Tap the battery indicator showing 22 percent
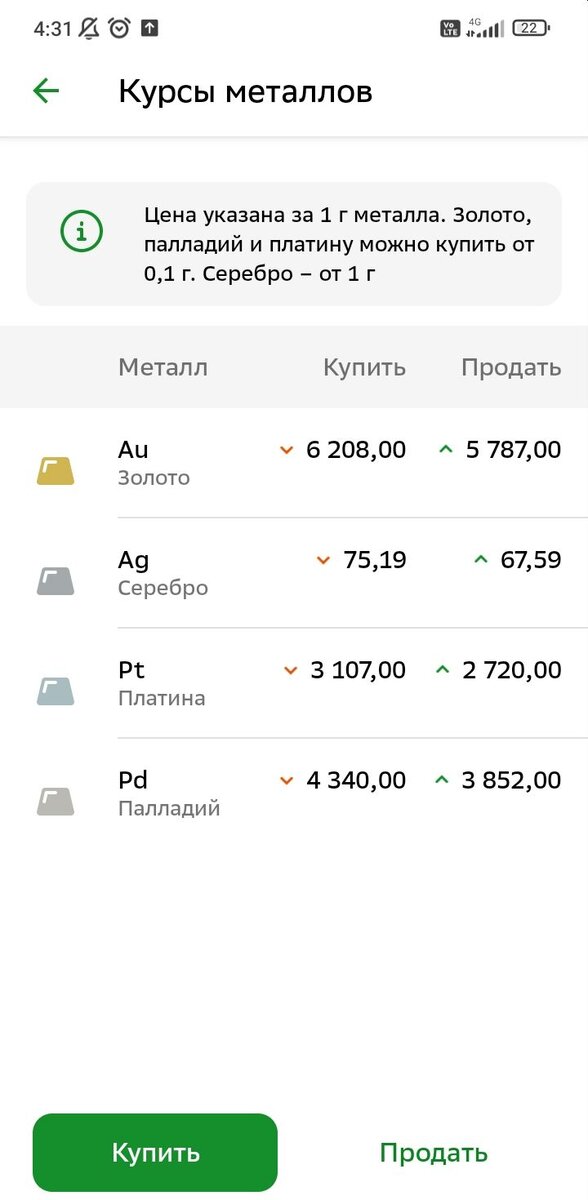Image resolution: width=588 pixels, height=1200 pixels. point(532,29)
